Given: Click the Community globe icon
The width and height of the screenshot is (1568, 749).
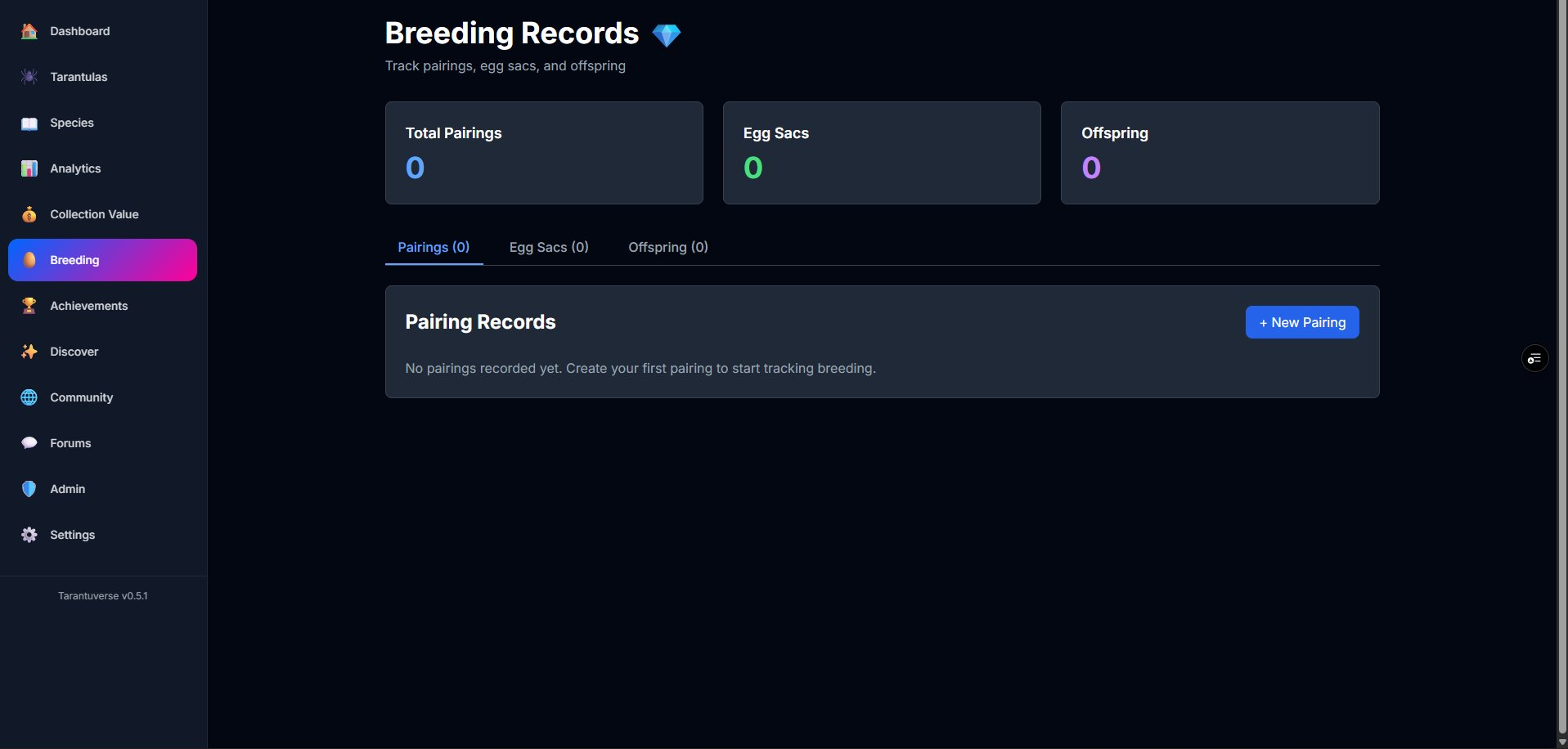Looking at the screenshot, I should pos(29,397).
